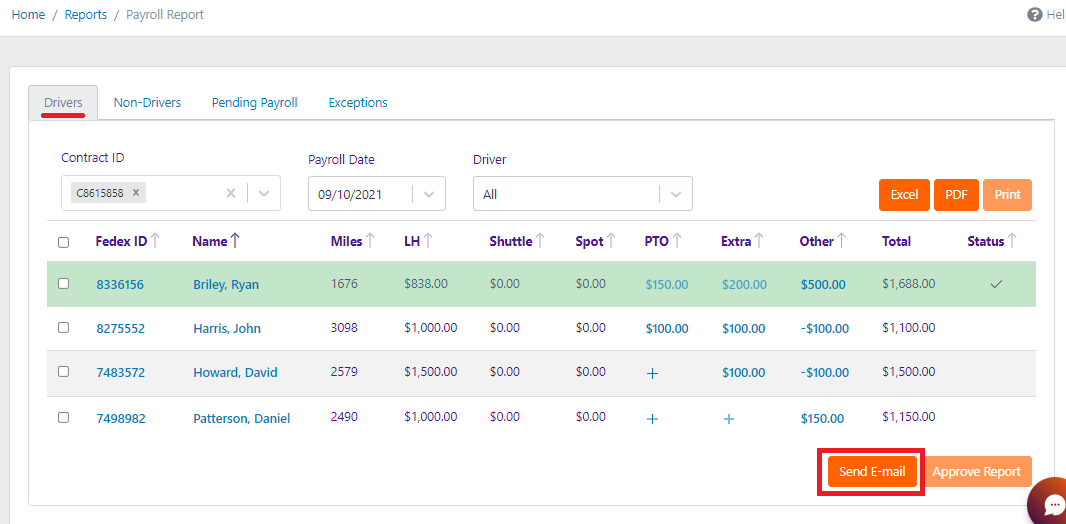Edit Harris, John Other -$100.00
1066x524 pixels.
click(825, 329)
